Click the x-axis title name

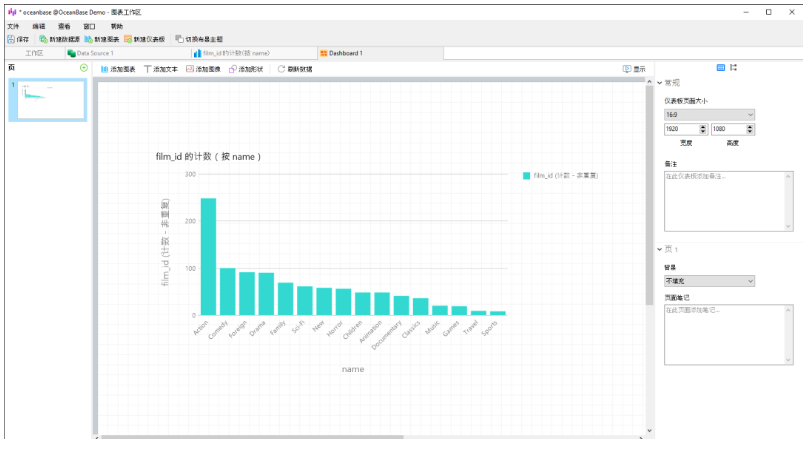pyautogui.click(x=353, y=369)
